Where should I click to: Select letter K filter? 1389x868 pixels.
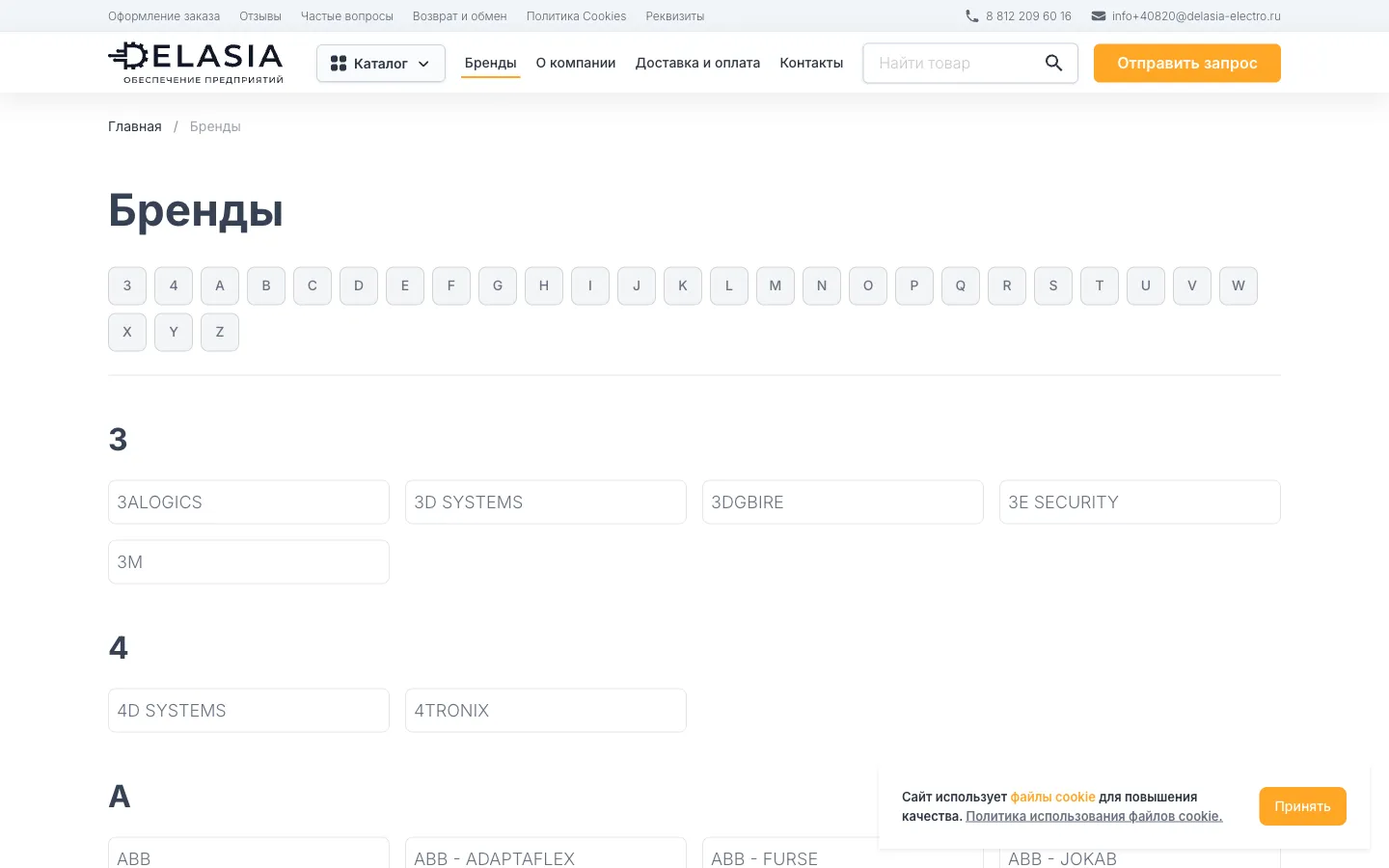(x=683, y=285)
